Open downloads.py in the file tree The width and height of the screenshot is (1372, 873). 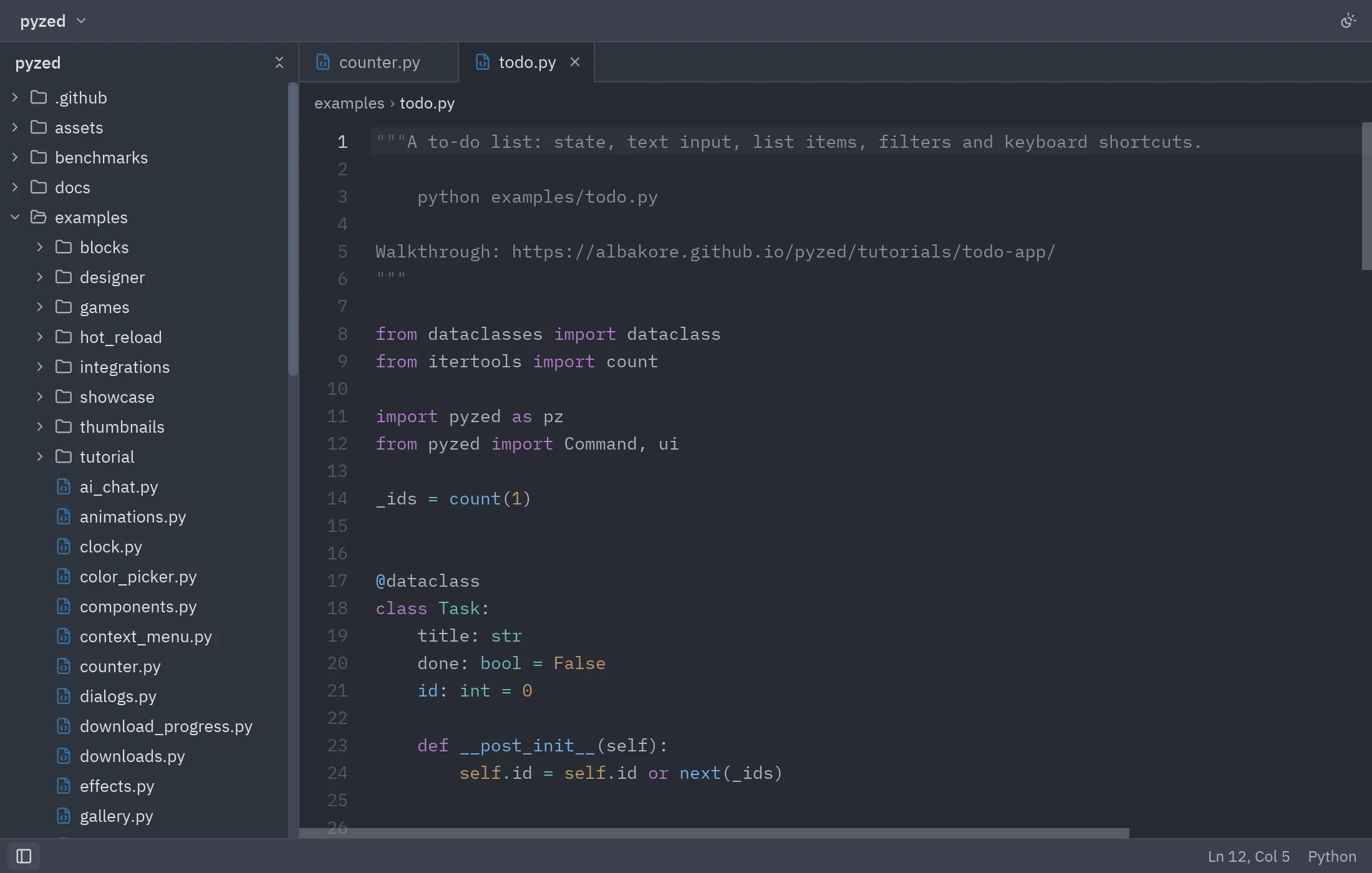(x=143, y=756)
